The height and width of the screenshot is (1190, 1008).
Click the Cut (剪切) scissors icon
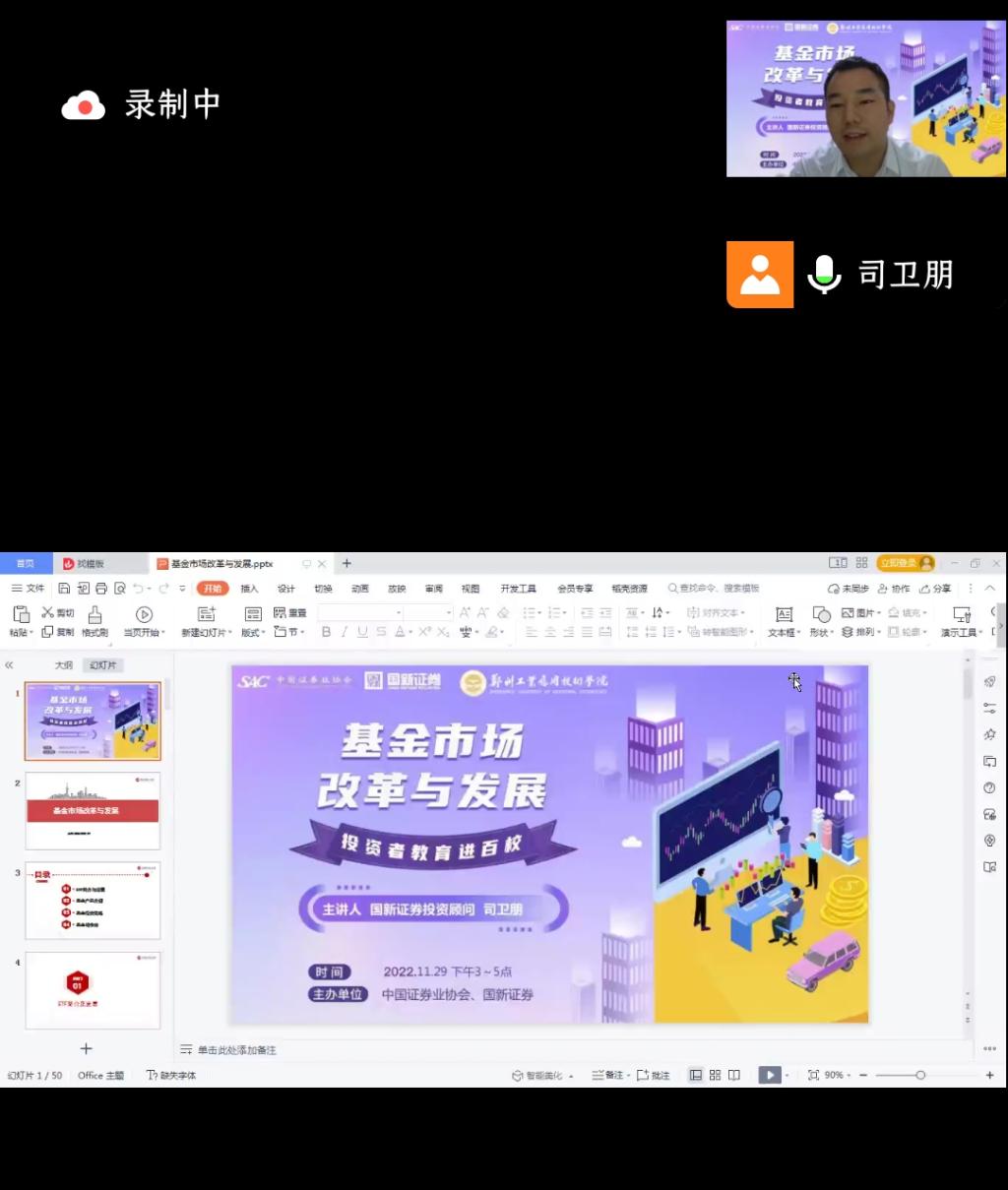(x=47, y=613)
